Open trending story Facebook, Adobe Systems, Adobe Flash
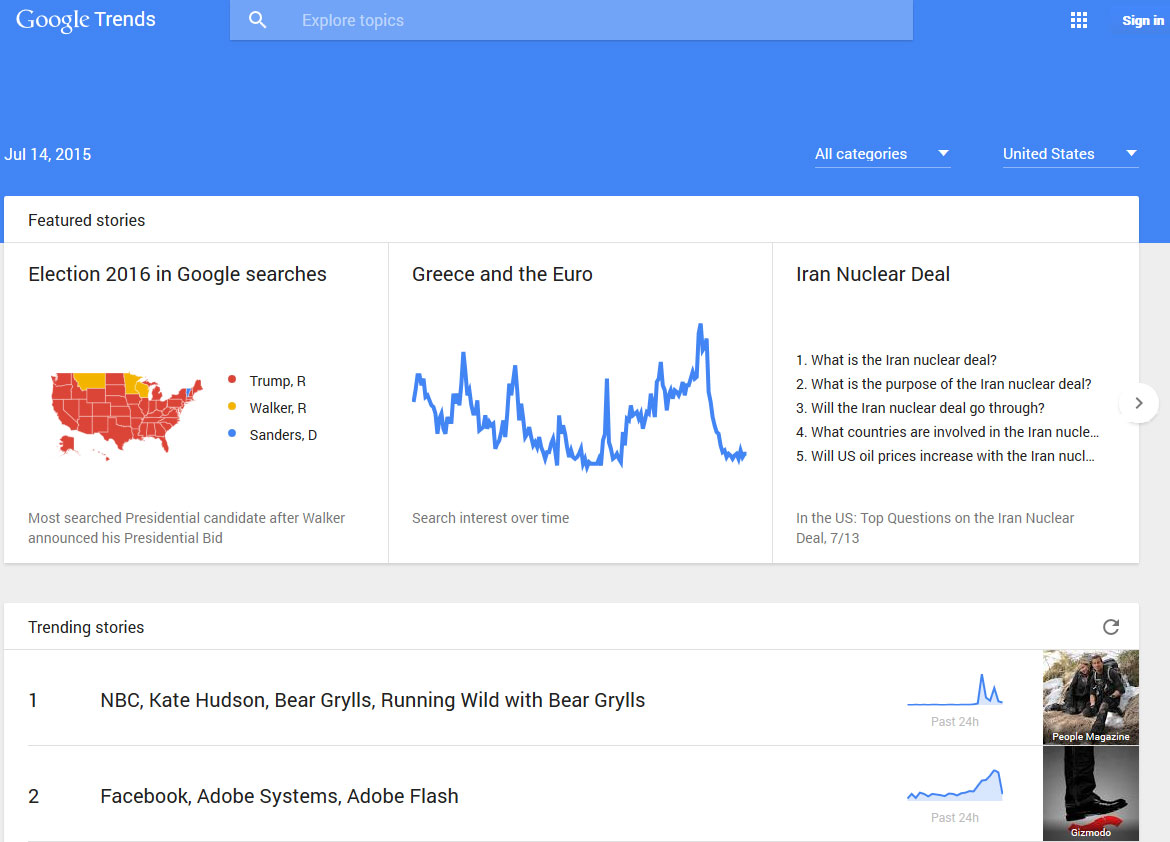This screenshot has width=1170, height=842. point(279,796)
